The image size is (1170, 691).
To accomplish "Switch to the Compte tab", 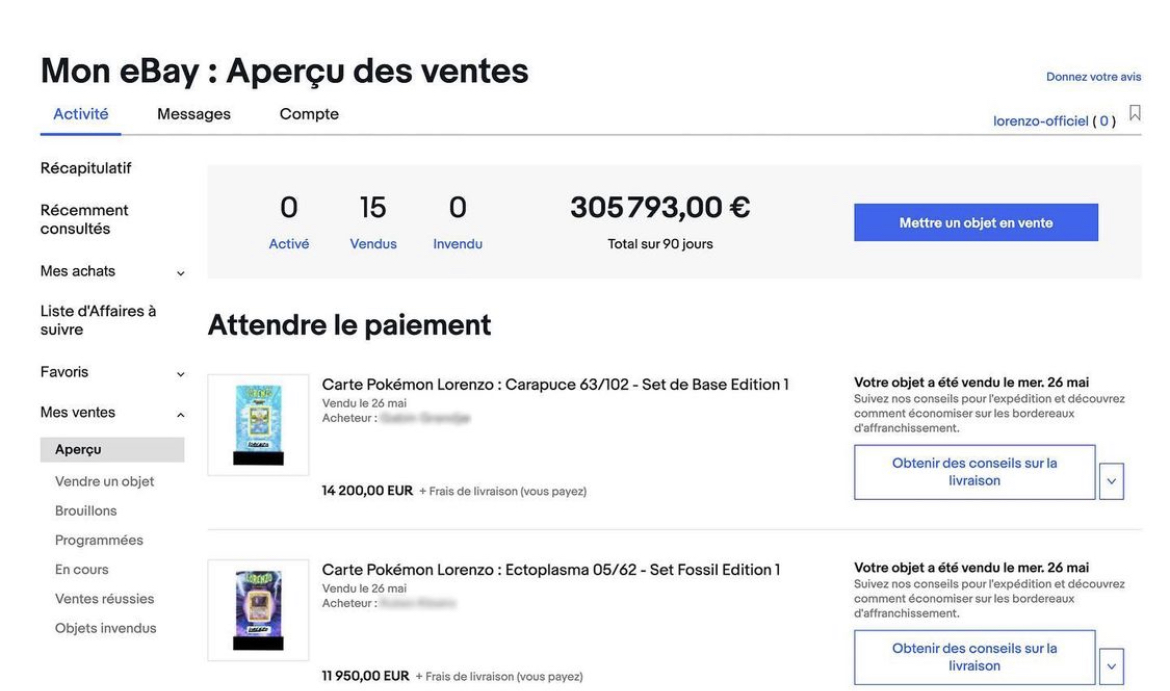I will [309, 114].
